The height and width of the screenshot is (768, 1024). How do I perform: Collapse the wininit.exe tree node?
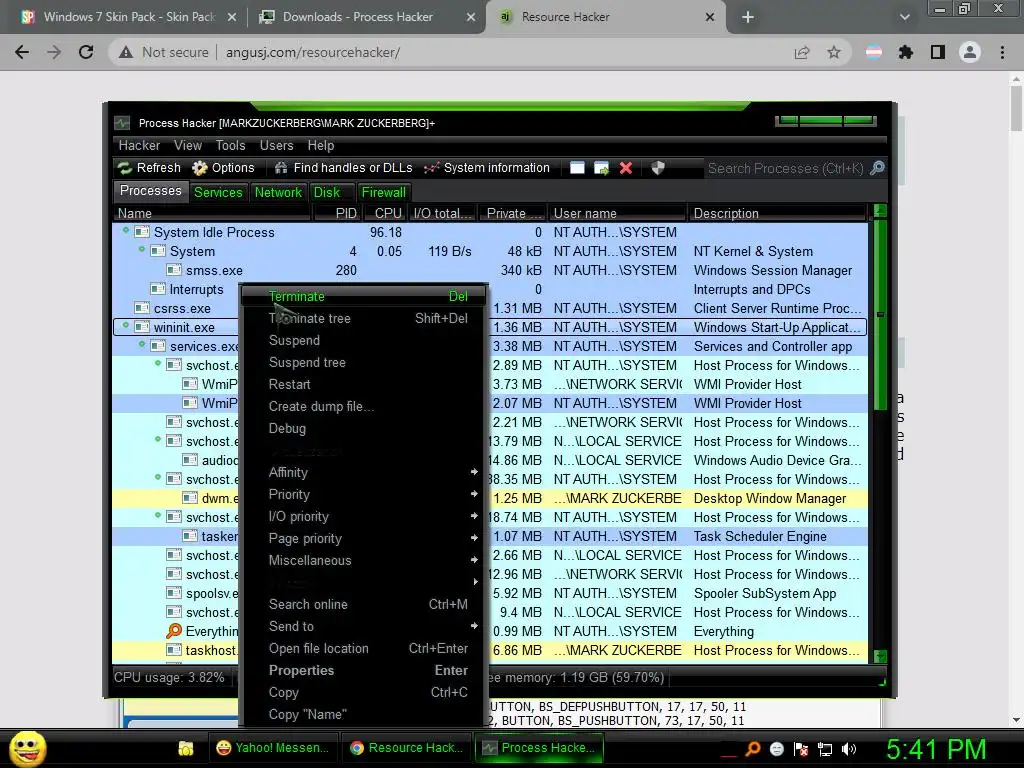(x=125, y=325)
